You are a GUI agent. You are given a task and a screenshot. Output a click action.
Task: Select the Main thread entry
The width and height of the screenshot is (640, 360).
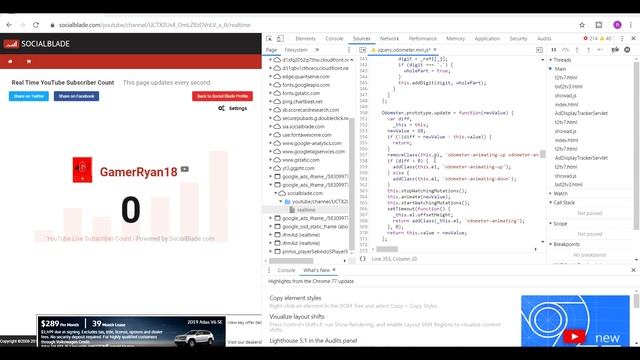560,69
